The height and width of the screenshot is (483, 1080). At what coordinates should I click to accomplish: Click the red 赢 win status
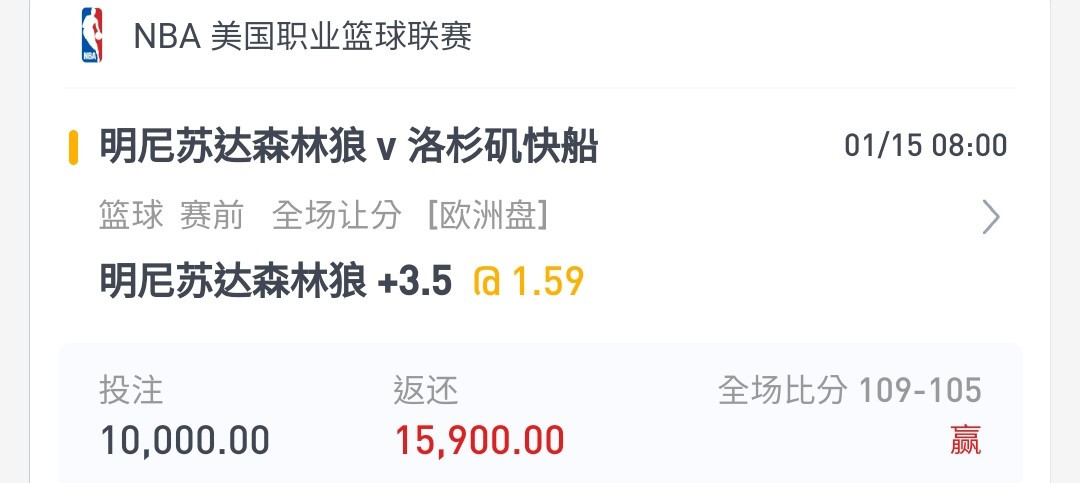click(966, 440)
